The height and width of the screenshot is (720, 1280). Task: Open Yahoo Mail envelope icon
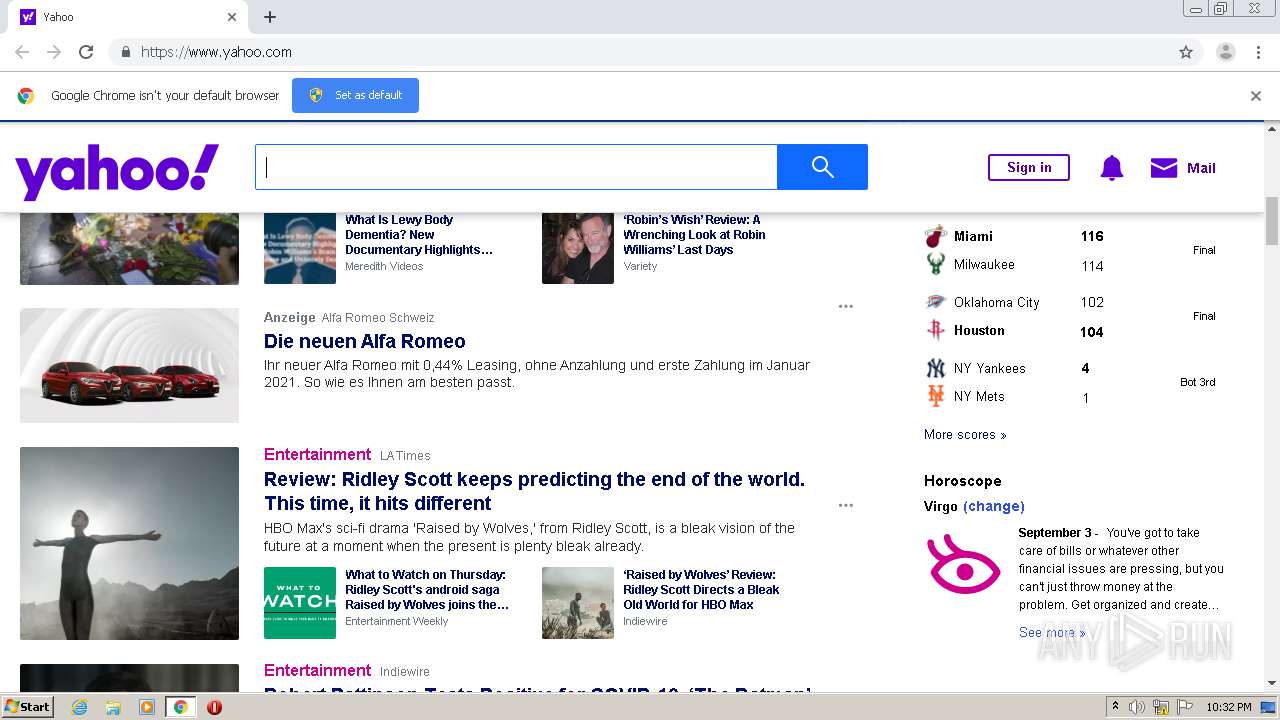pyautogui.click(x=1164, y=168)
